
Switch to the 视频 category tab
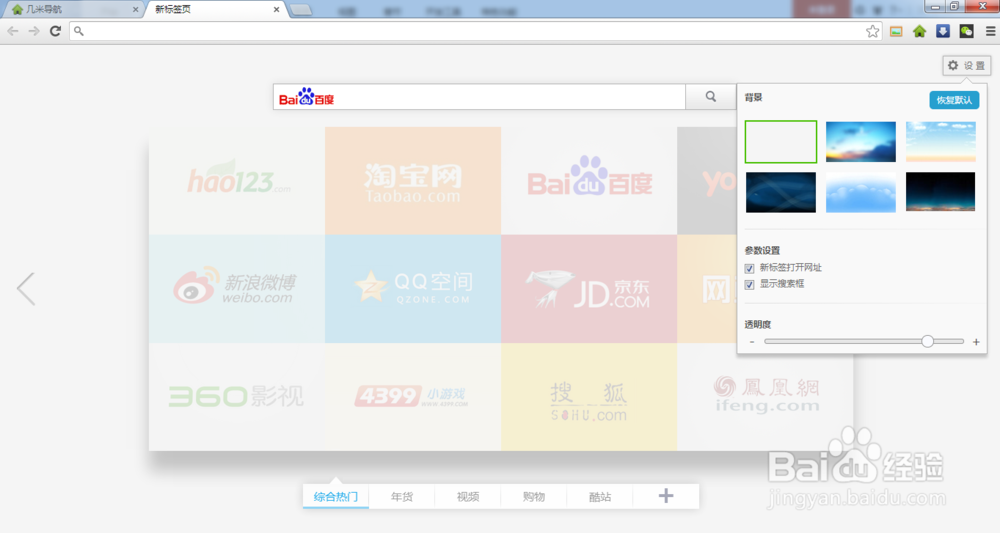(x=468, y=497)
